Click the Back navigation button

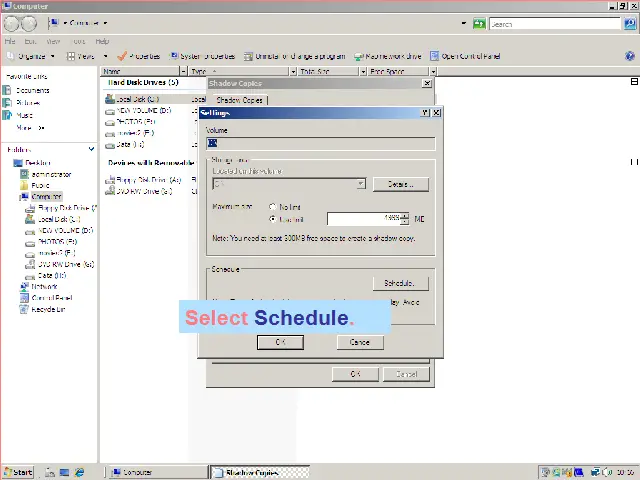click(12, 24)
